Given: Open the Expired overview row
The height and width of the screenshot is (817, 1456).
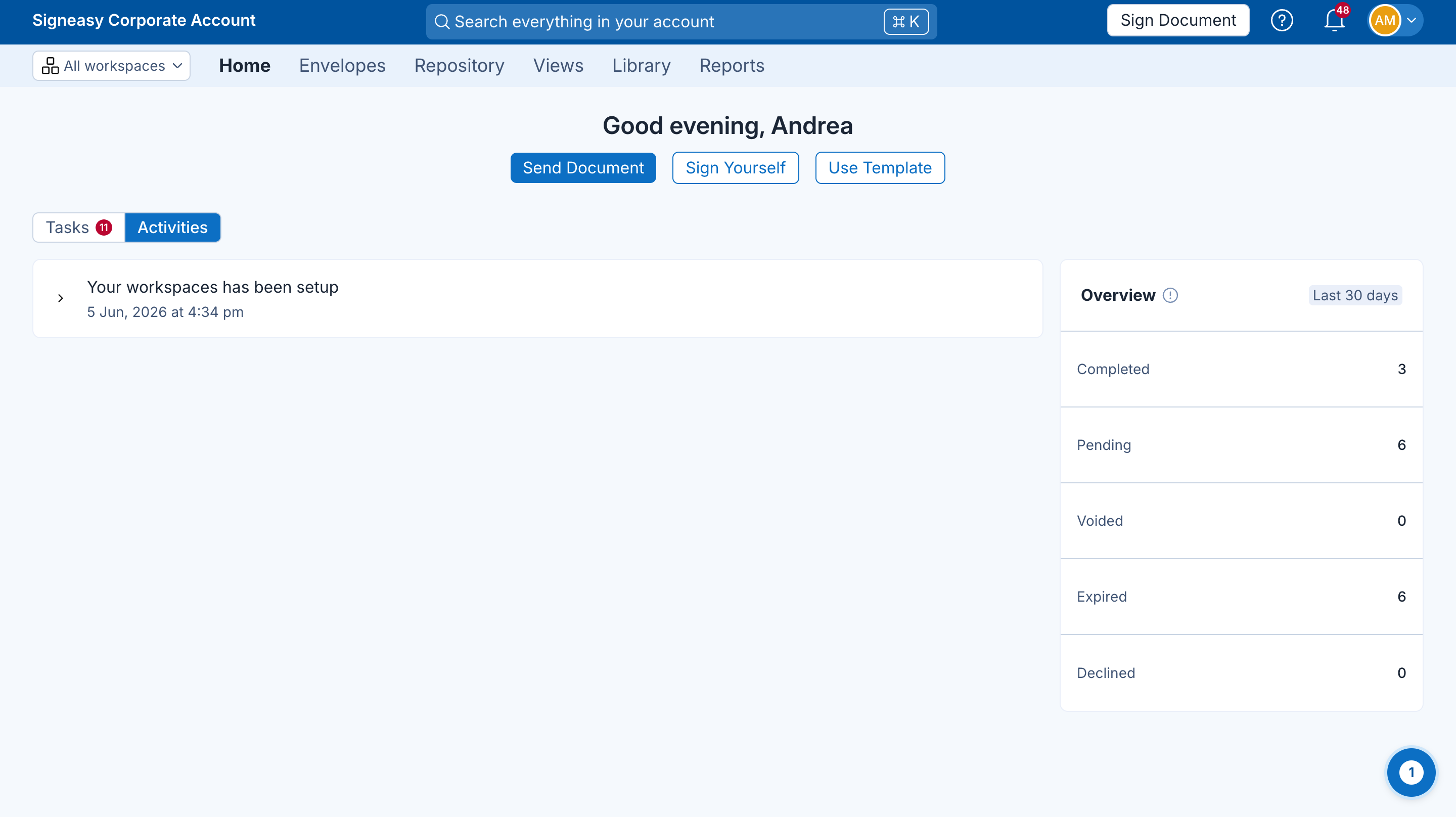Looking at the screenshot, I should 1241,597.
